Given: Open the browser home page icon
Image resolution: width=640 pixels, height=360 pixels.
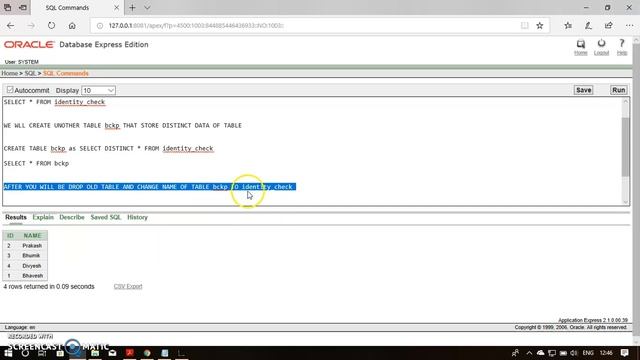Looking at the screenshot, I should (x=72, y=25).
